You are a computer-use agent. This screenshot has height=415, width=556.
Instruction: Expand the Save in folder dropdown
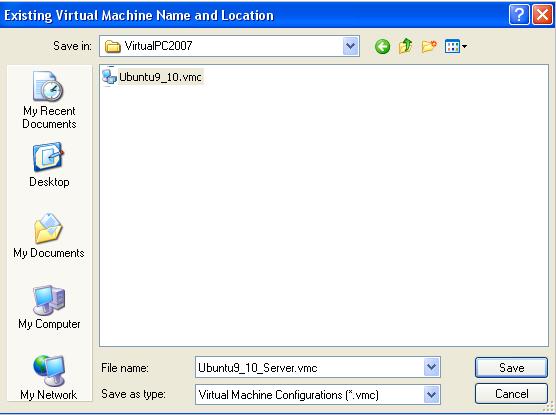point(350,46)
